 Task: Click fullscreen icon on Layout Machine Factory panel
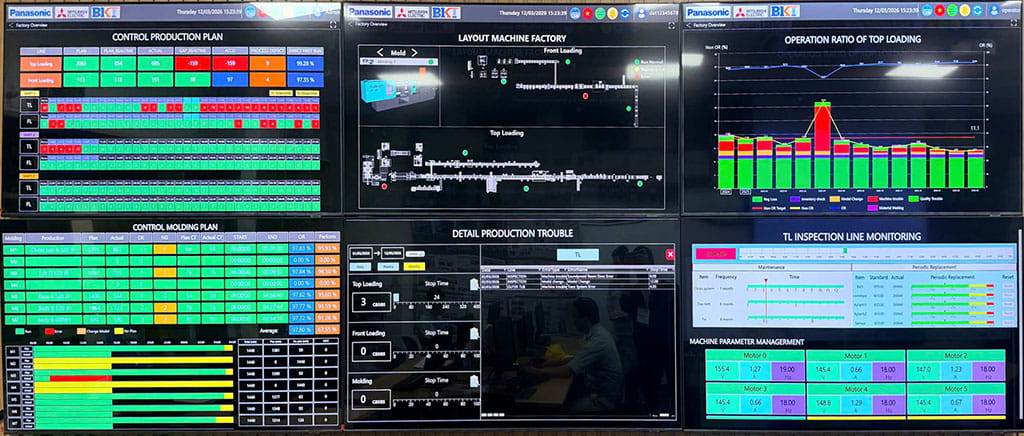click(672, 23)
